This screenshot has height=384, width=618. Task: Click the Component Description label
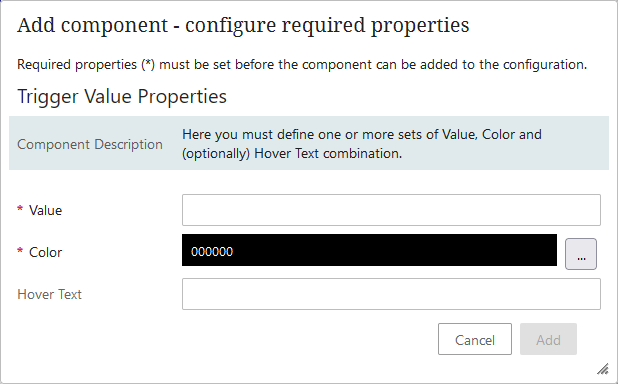click(x=90, y=144)
